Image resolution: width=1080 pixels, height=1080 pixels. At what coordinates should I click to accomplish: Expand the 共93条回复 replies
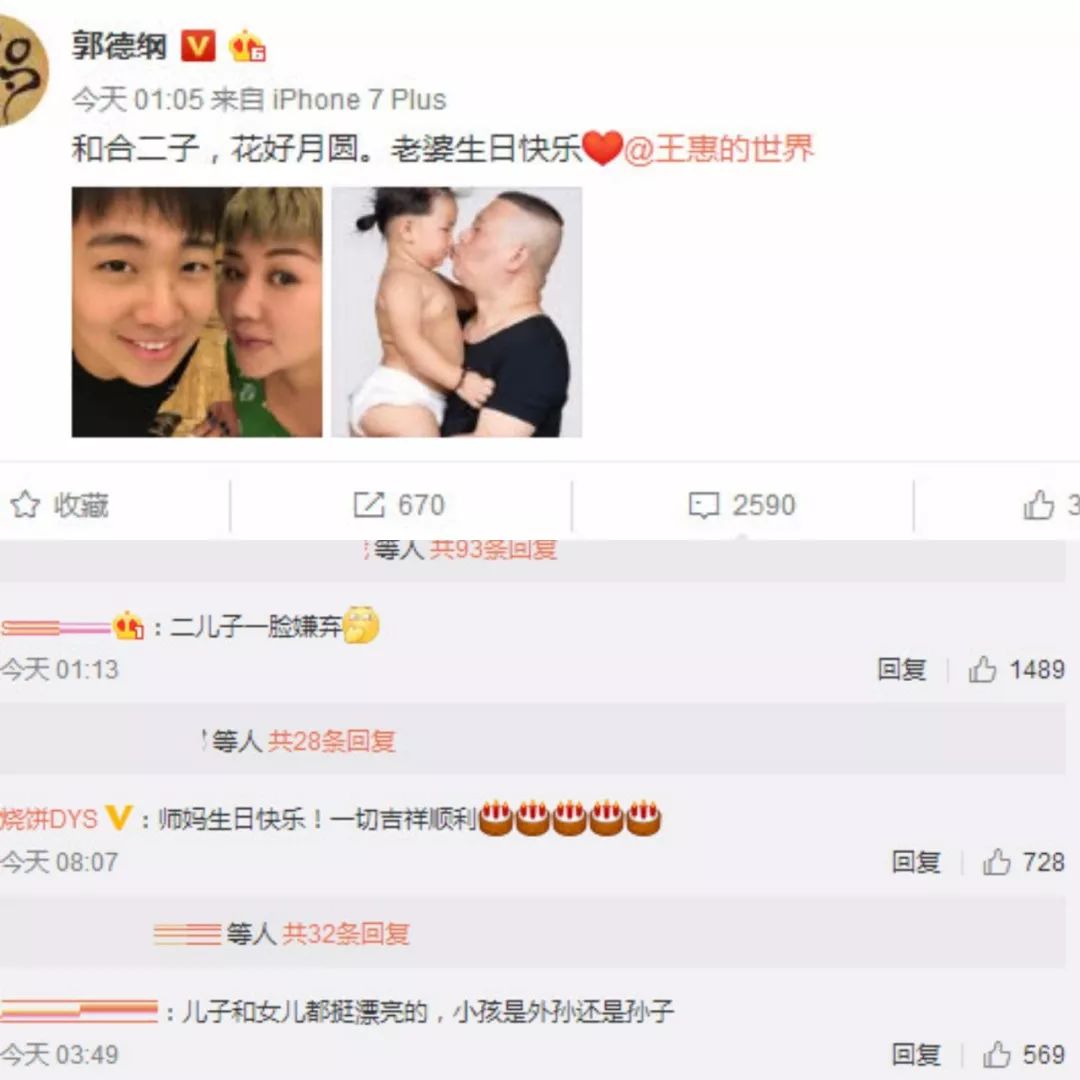pos(493,550)
